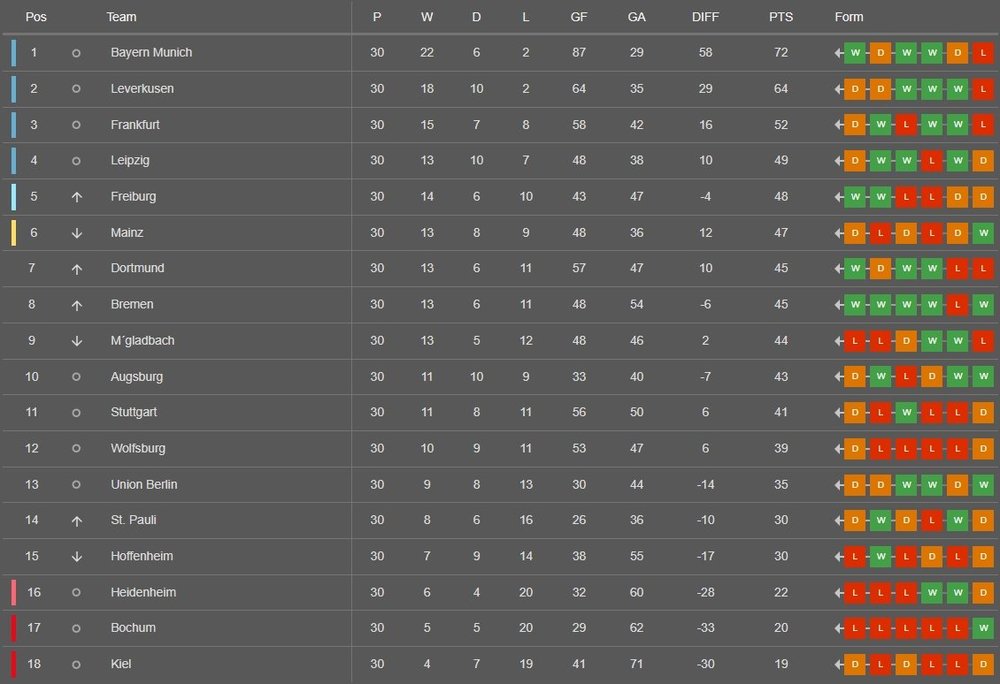Click the Team column header
1000x684 pixels.
(121, 17)
